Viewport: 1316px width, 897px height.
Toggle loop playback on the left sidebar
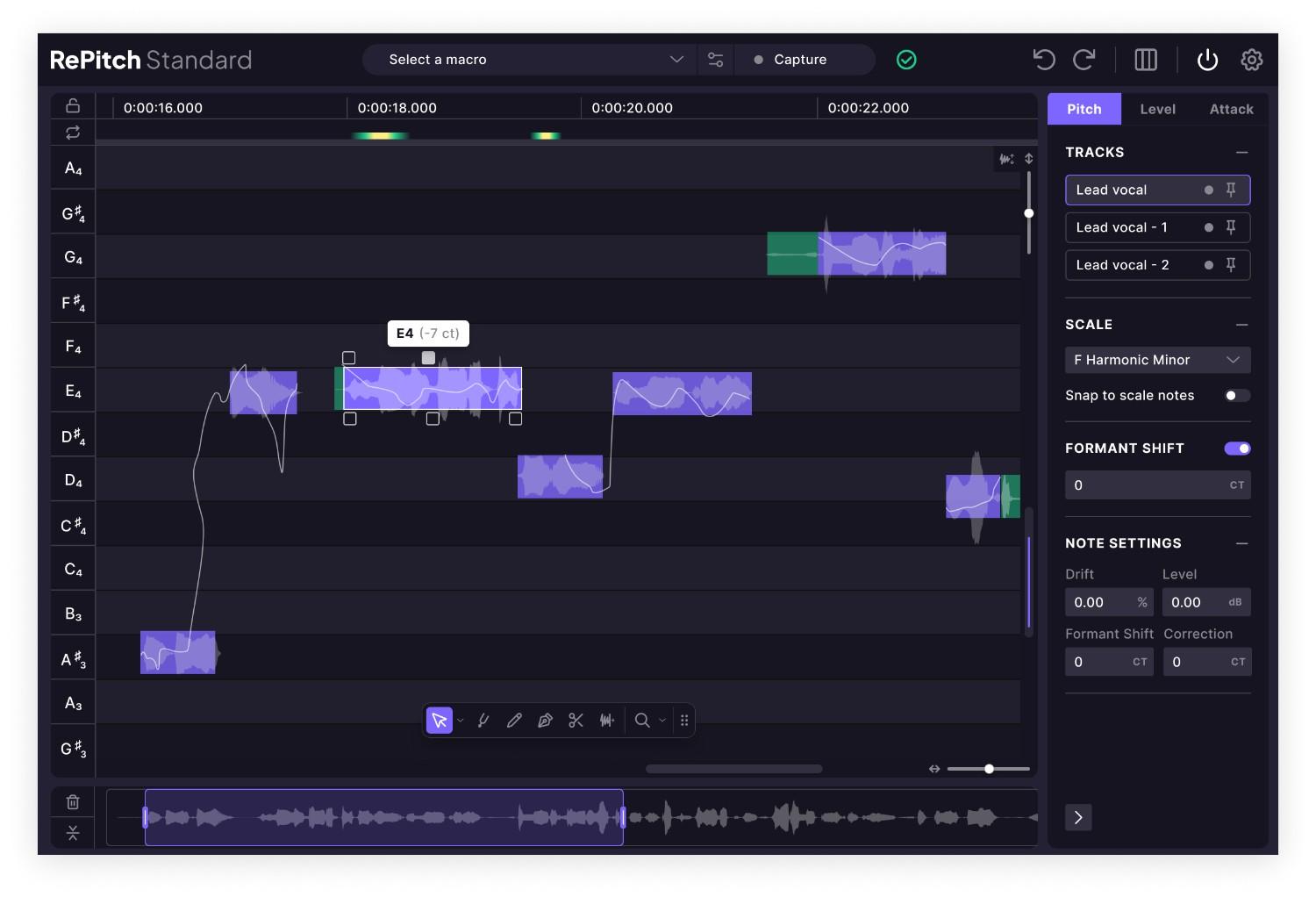(x=72, y=132)
